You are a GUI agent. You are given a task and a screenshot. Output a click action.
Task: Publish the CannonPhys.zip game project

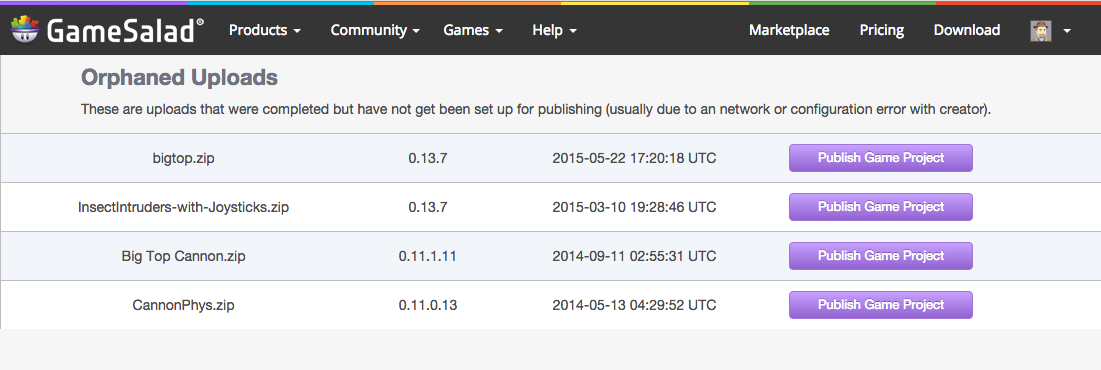[x=881, y=305]
